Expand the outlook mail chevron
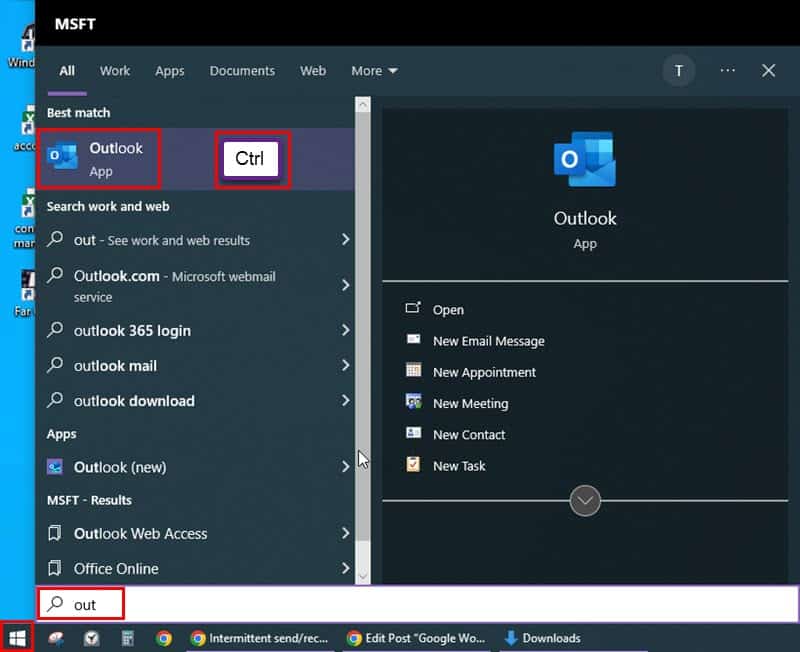800x652 pixels. 345,365
